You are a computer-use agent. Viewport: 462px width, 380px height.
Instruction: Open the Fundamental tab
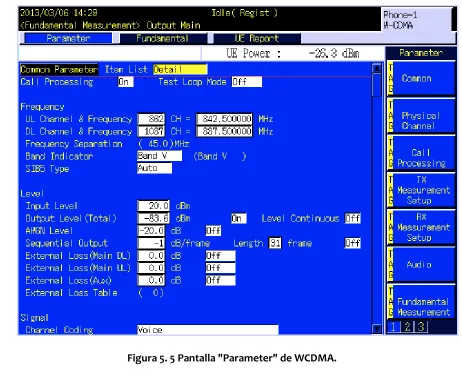tap(163, 38)
